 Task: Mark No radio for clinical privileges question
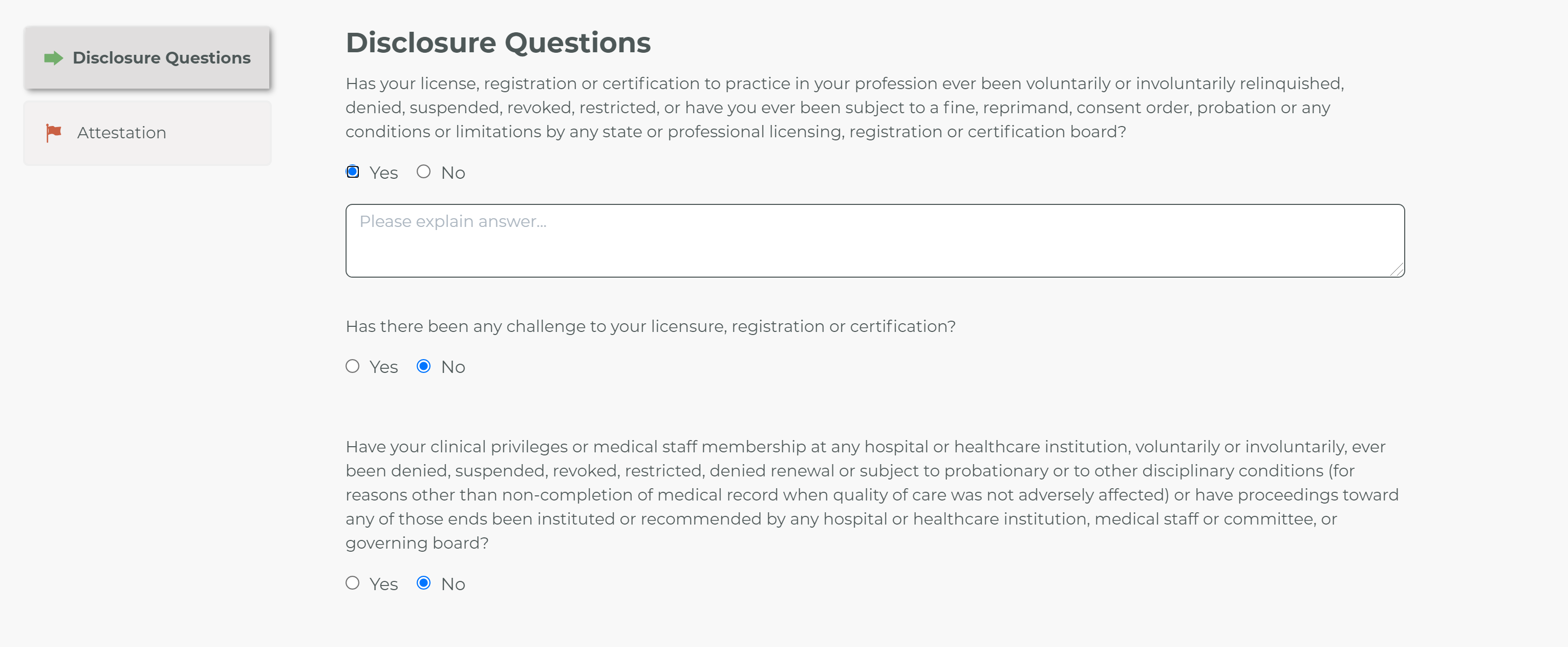424,583
